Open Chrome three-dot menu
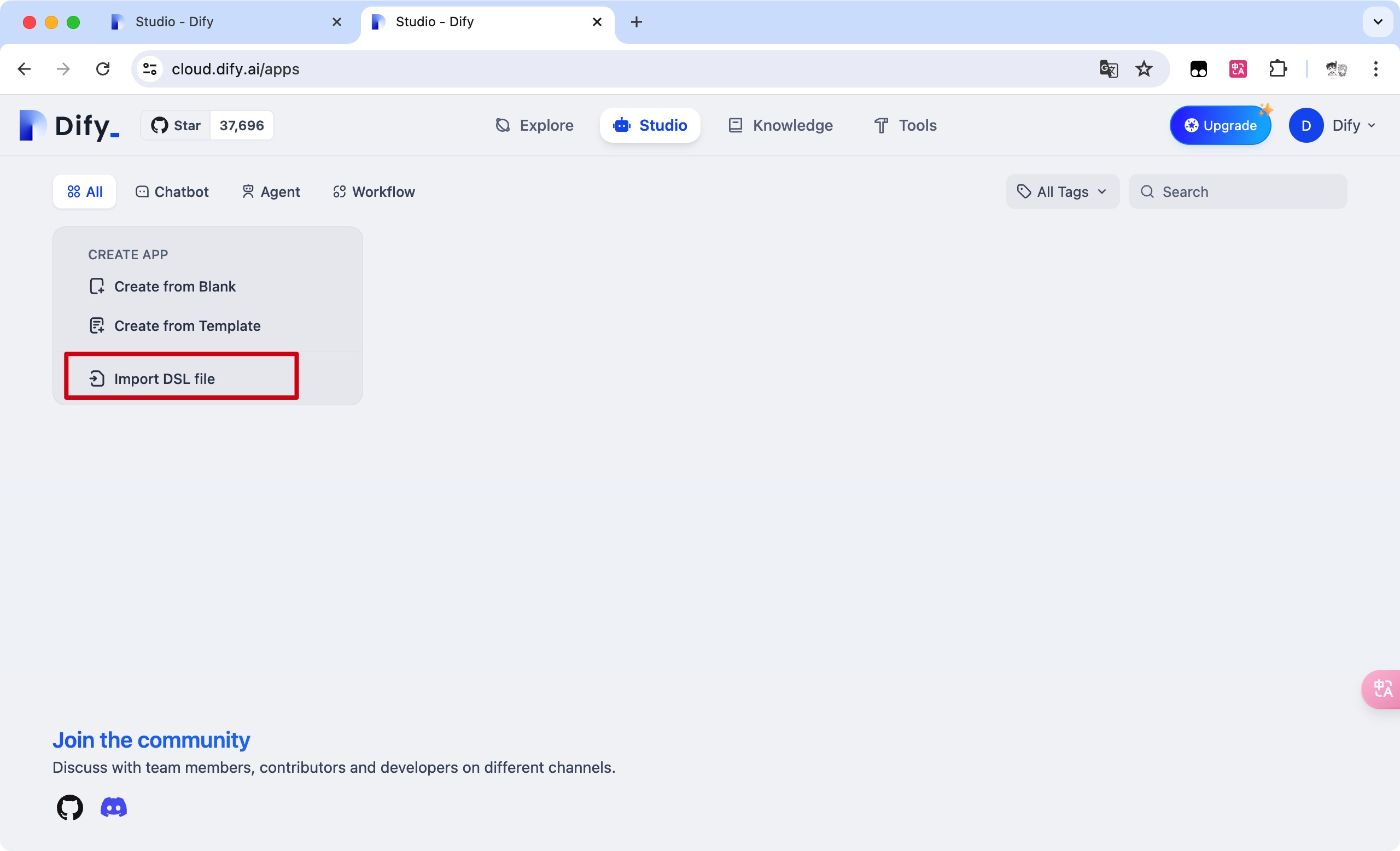 click(1375, 69)
